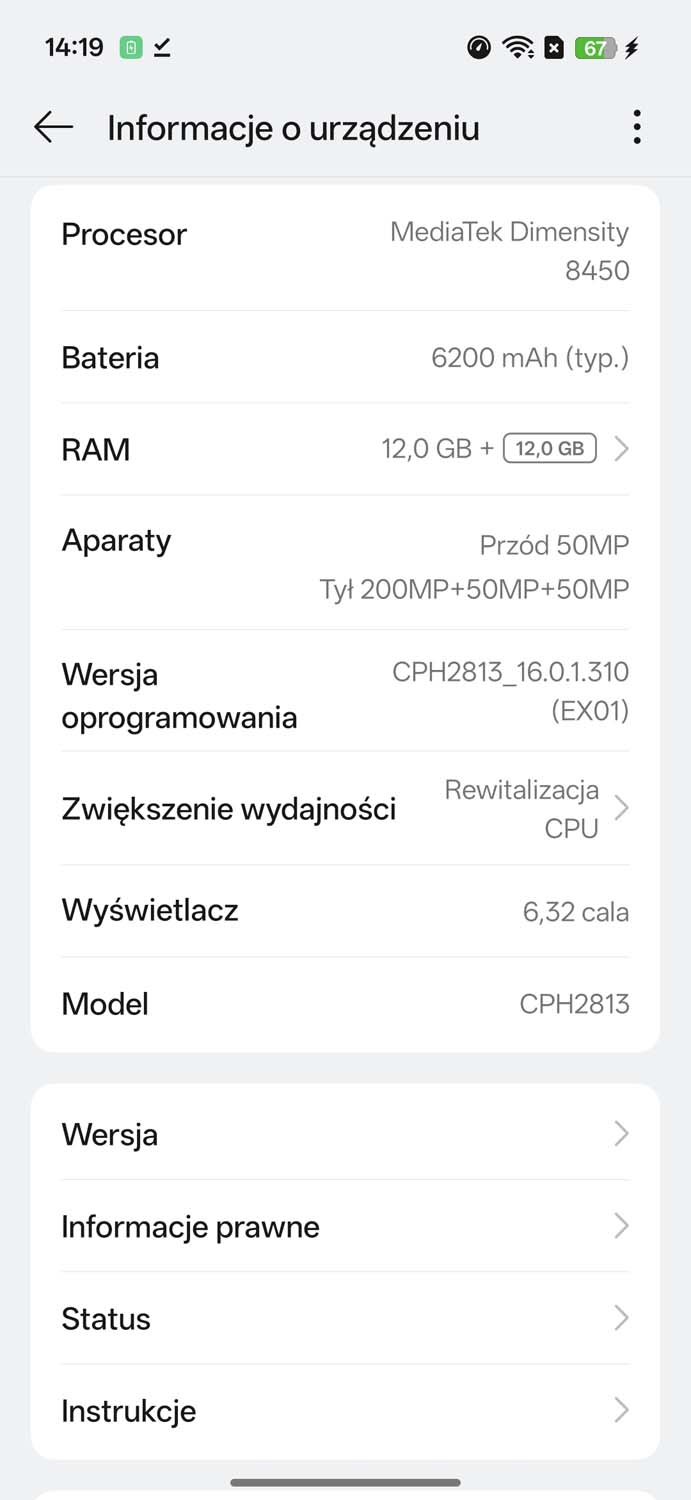This screenshot has height=1500, width=691.
Task: Tap the battery indicator showing 67
Action: (595, 47)
